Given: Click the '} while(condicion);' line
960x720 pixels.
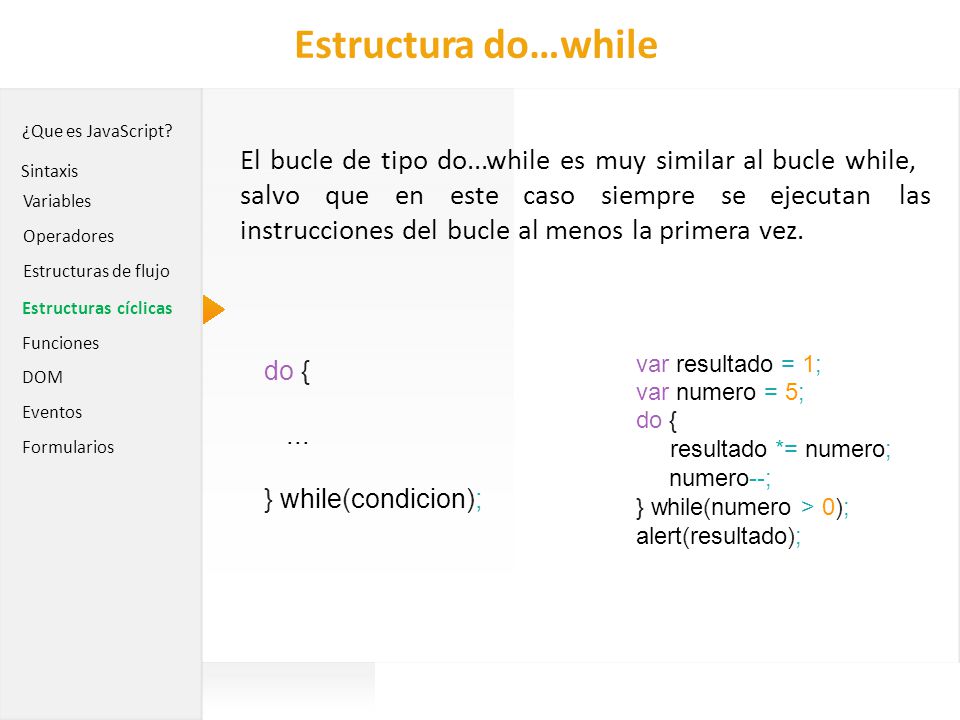Looking at the screenshot, I should [373, 499].
